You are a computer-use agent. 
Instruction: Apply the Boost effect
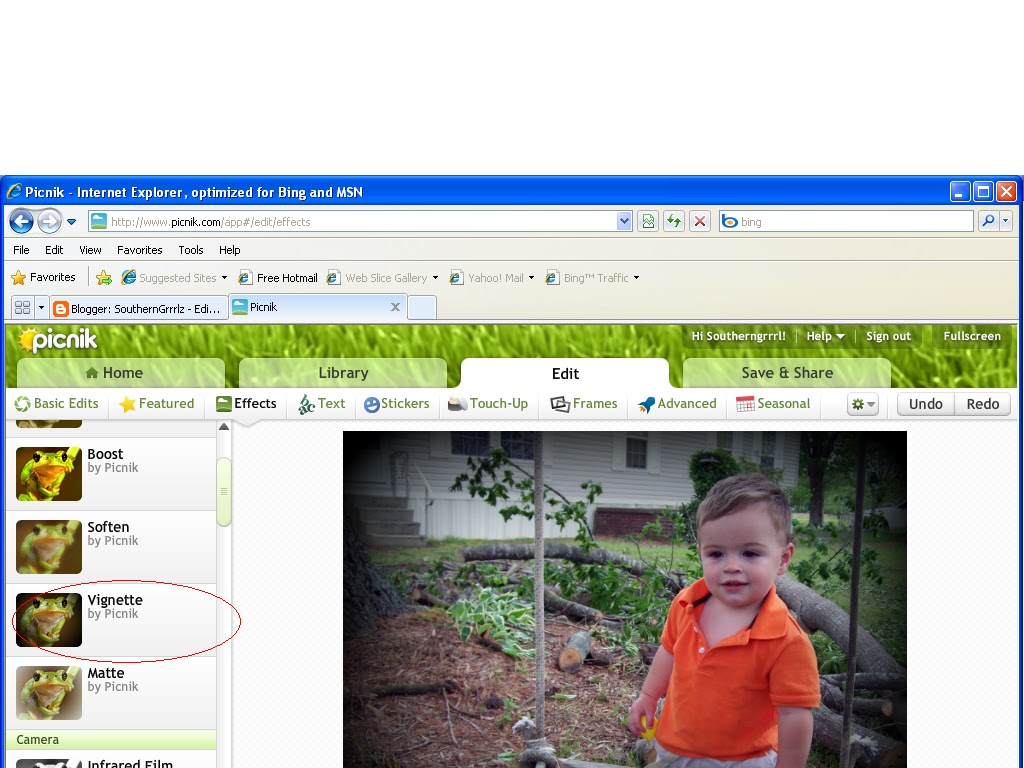pyautogui.click(x=112, y=474)
